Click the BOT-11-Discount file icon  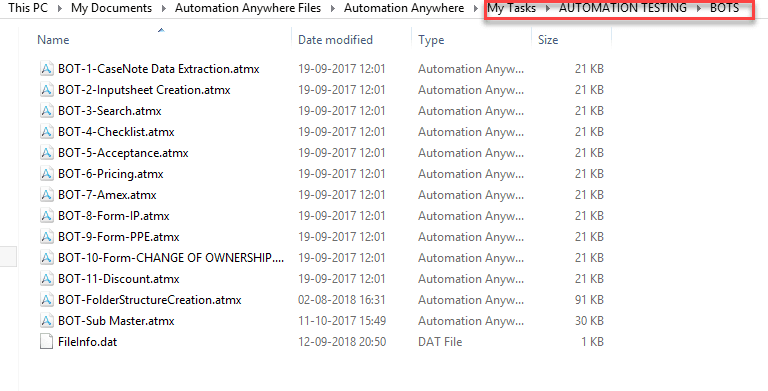coord(46,279)
